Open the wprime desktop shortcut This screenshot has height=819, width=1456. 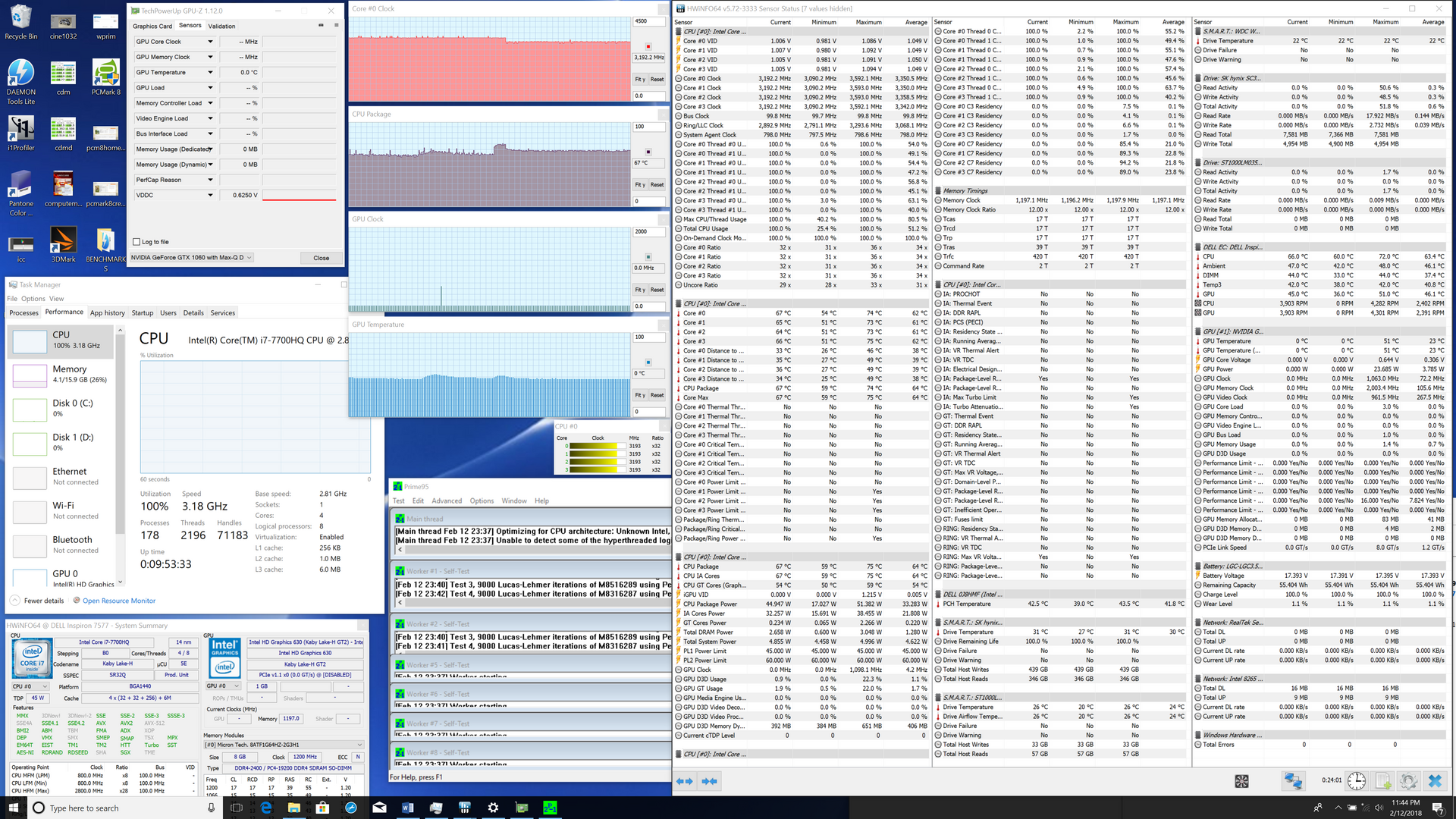(x=106, y=25)
